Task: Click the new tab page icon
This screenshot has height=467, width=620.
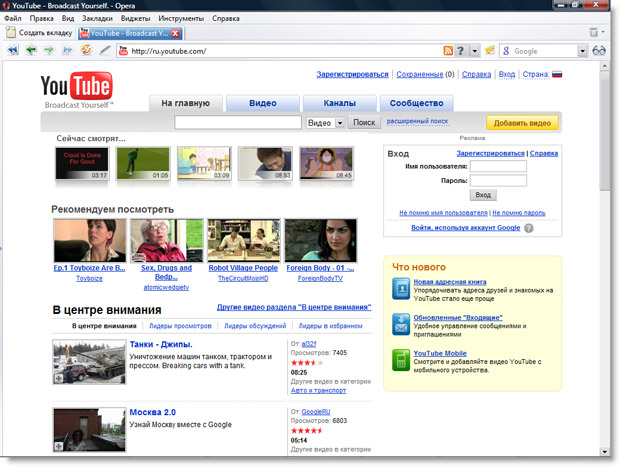Action: coord(11,32)
